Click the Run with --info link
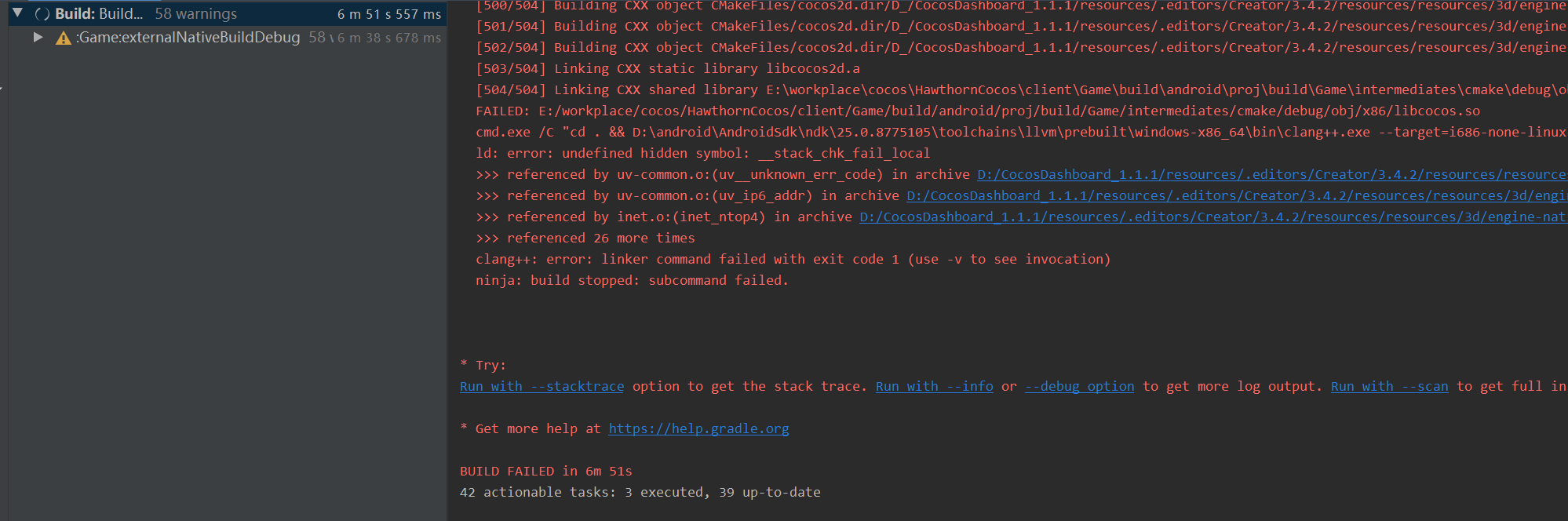The width and height of the screenshot is (1568, 521). (934, 386)
